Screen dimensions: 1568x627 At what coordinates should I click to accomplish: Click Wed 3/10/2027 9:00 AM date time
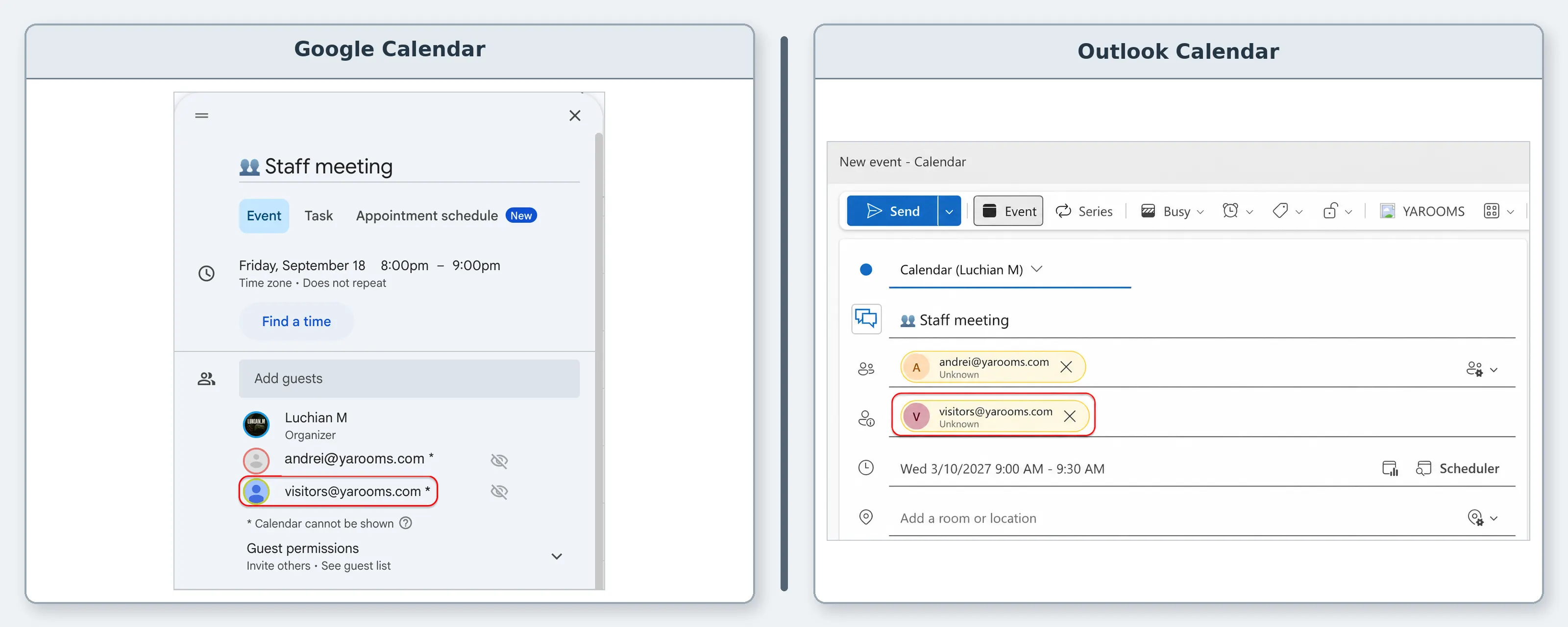[x=1002, y=469]
